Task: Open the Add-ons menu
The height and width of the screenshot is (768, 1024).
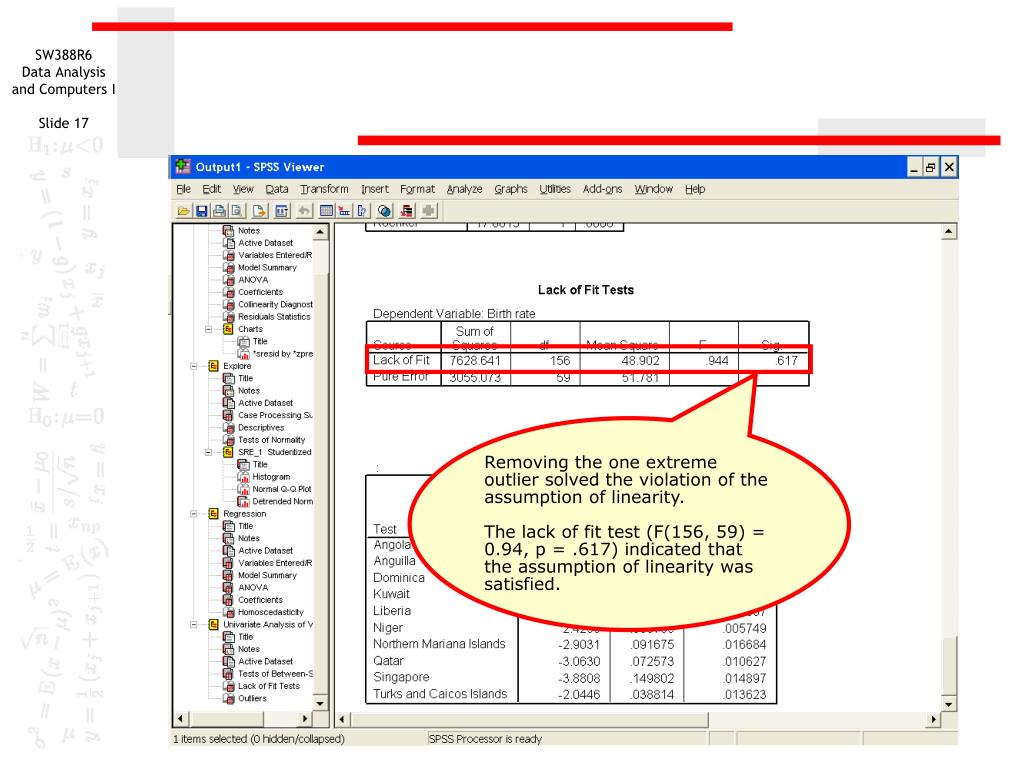Action: 602,189
